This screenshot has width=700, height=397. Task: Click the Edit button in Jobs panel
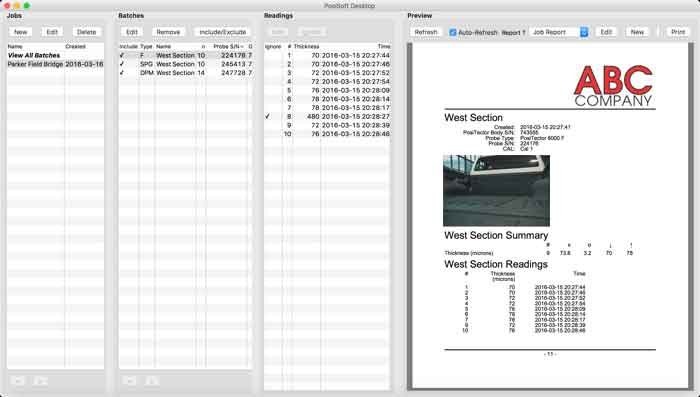[x=52, y=32]
